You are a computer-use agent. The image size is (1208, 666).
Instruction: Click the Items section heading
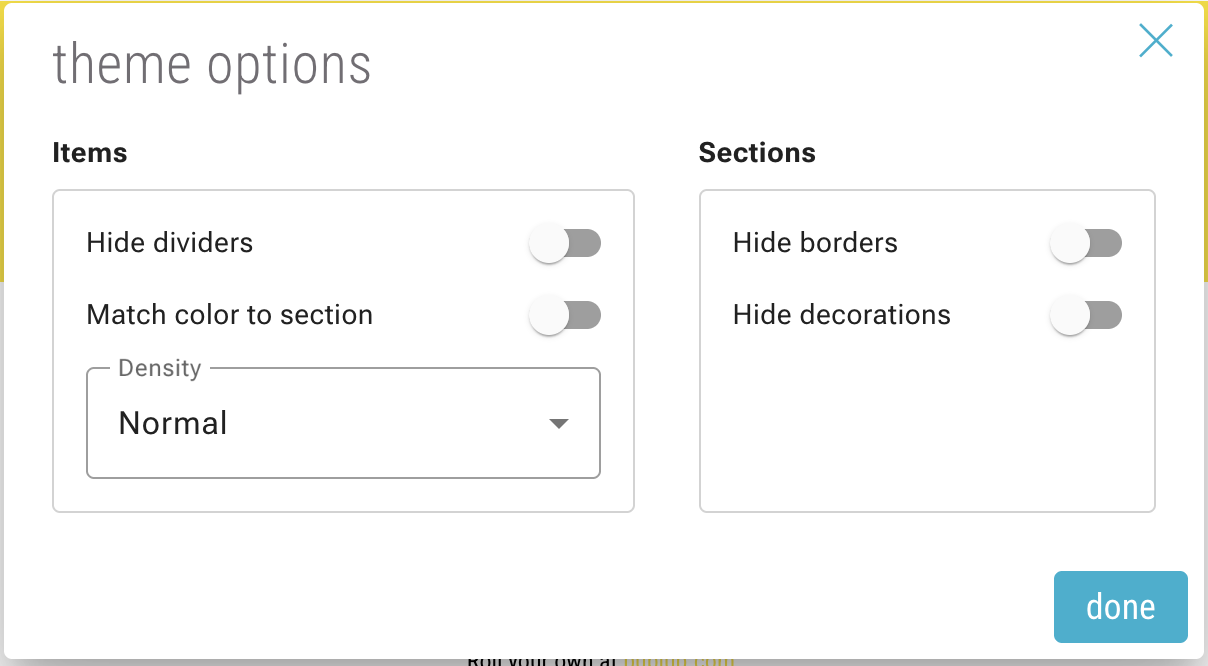90,153
